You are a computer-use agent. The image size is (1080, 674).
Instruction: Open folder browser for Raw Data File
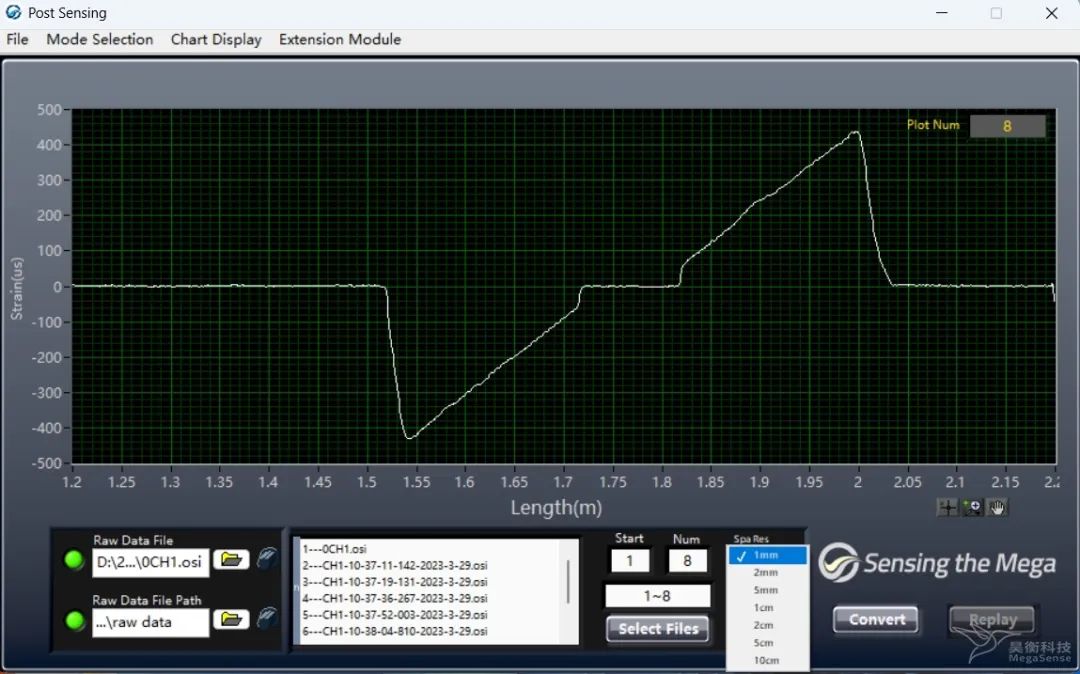coord(232,560)
